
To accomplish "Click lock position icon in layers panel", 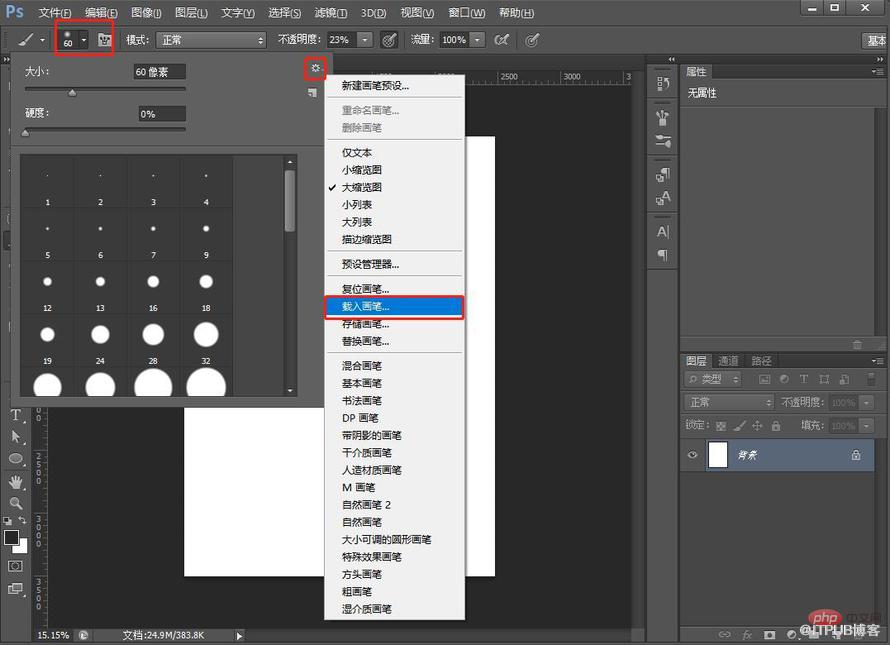I will pyautogui.click(x=757, y=425).
